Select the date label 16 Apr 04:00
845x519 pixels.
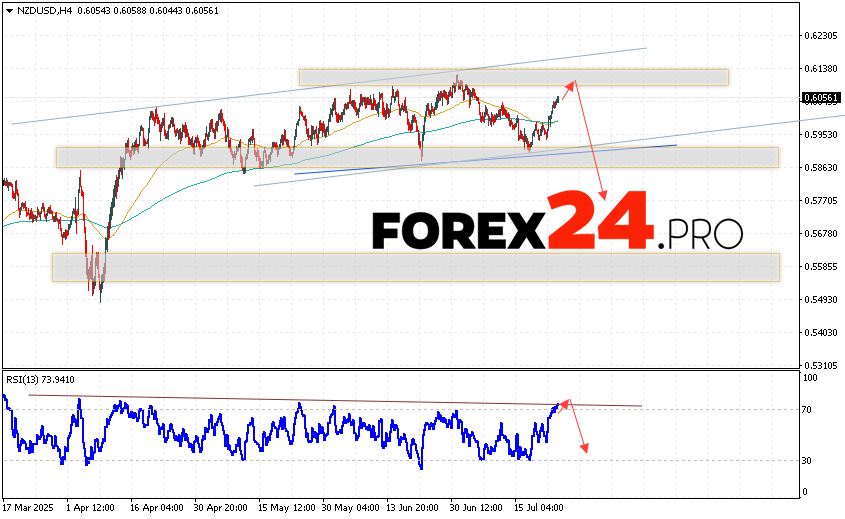coord(156,508)
